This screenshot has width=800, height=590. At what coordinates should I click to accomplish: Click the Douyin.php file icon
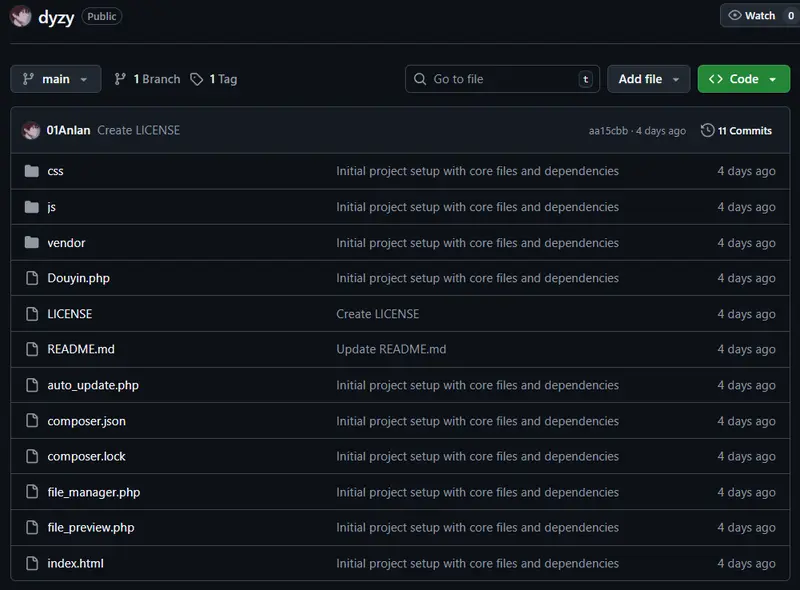[x=31, y=278]
